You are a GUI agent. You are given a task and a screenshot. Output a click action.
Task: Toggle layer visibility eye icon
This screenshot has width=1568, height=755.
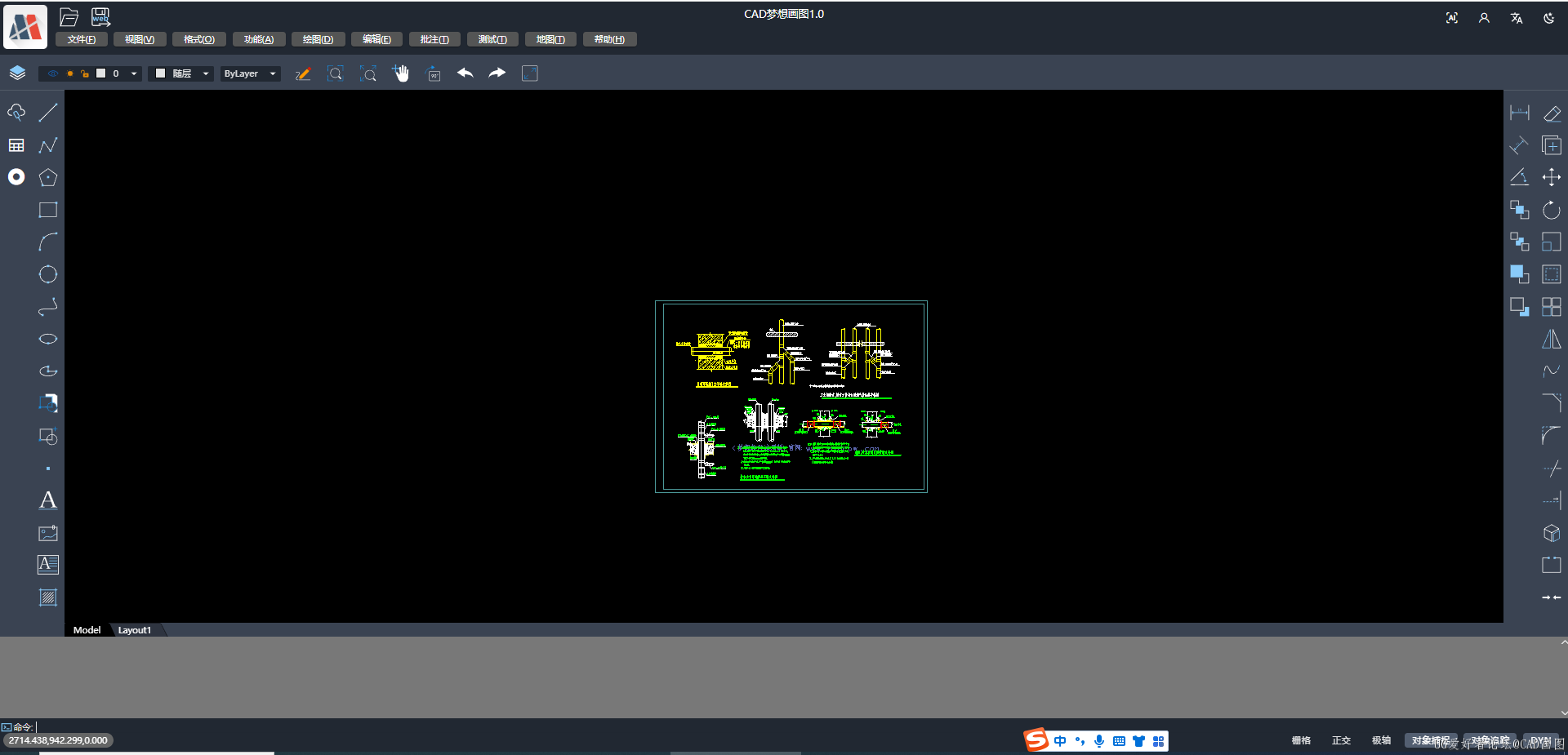coord(53,73)
